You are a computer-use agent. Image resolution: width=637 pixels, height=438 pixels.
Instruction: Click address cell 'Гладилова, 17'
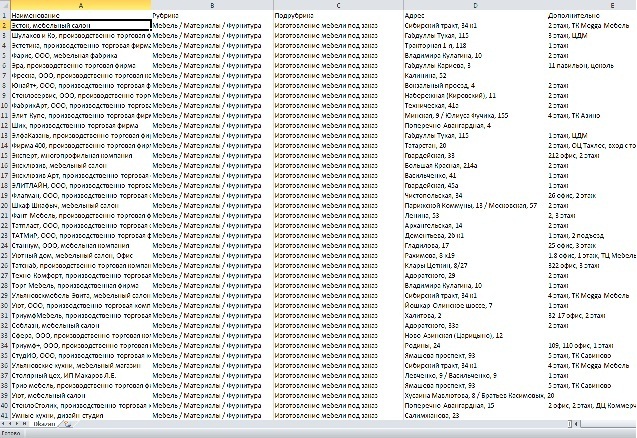coord(475,245)
